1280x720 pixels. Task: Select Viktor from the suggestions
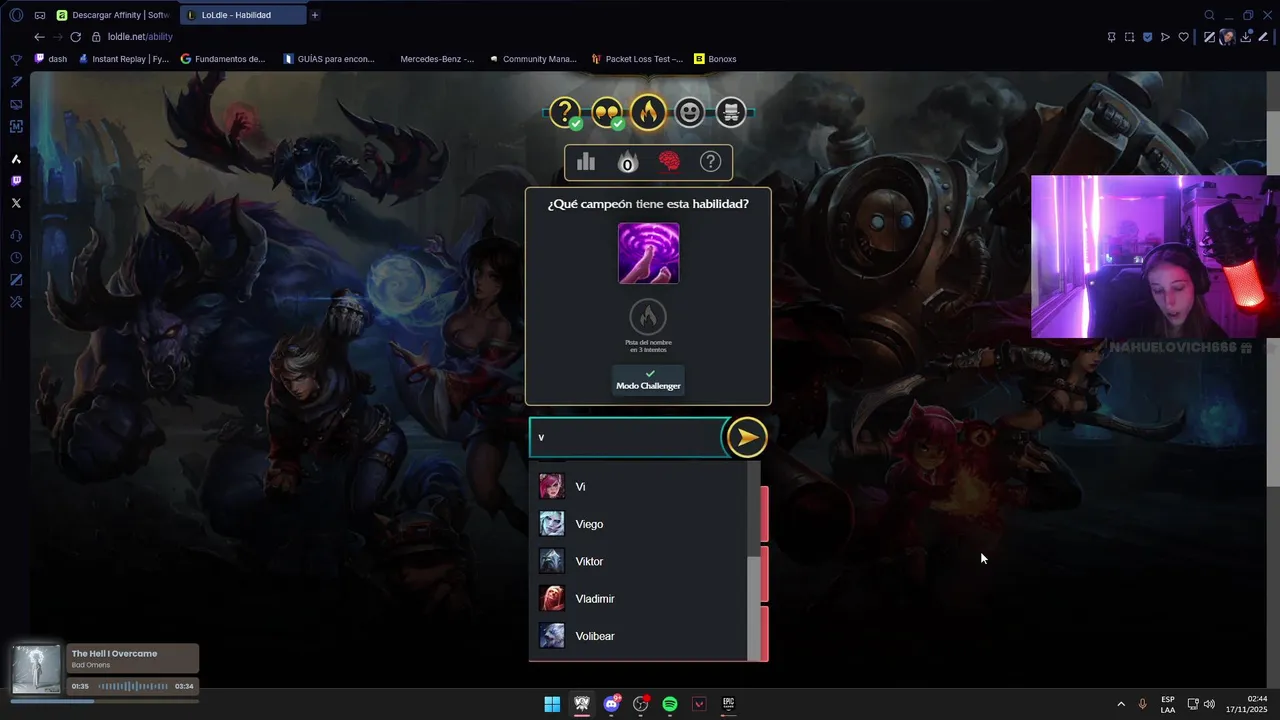(638, 561)
